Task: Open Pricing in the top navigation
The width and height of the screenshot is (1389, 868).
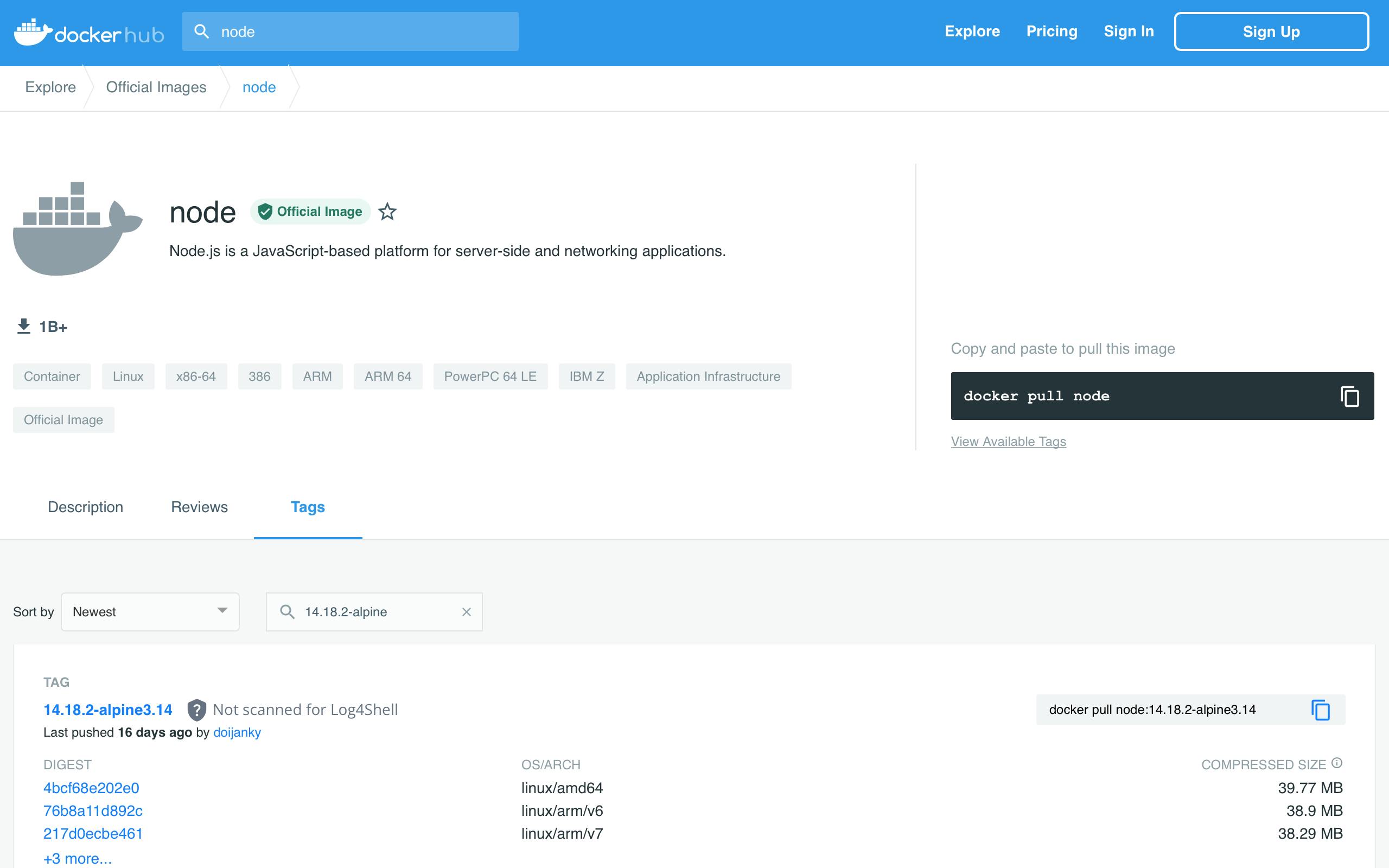Action: point(1052,31)
